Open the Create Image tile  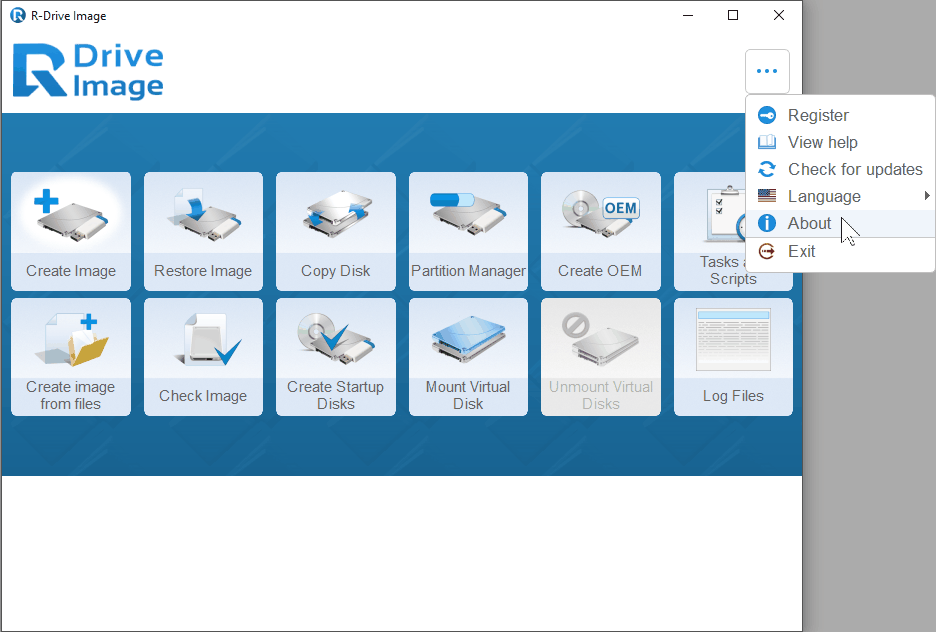(x=71, y=232)
